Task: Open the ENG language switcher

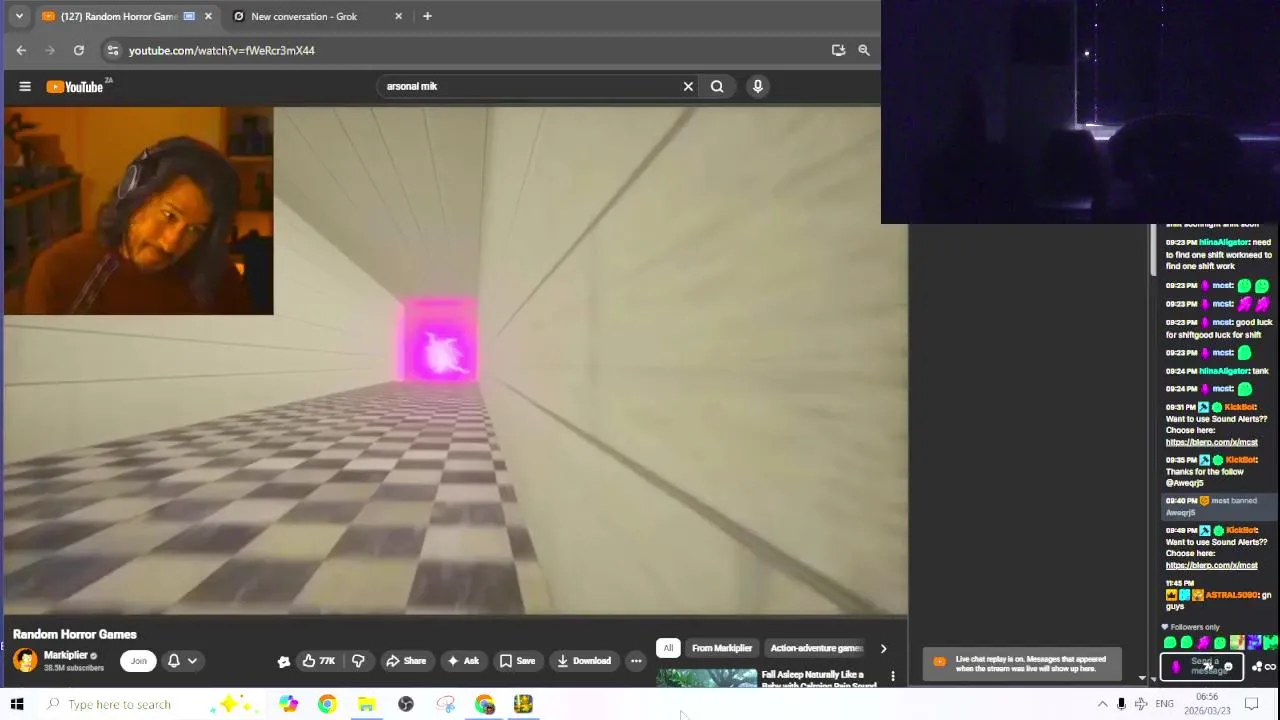Action: [1165, 704]
